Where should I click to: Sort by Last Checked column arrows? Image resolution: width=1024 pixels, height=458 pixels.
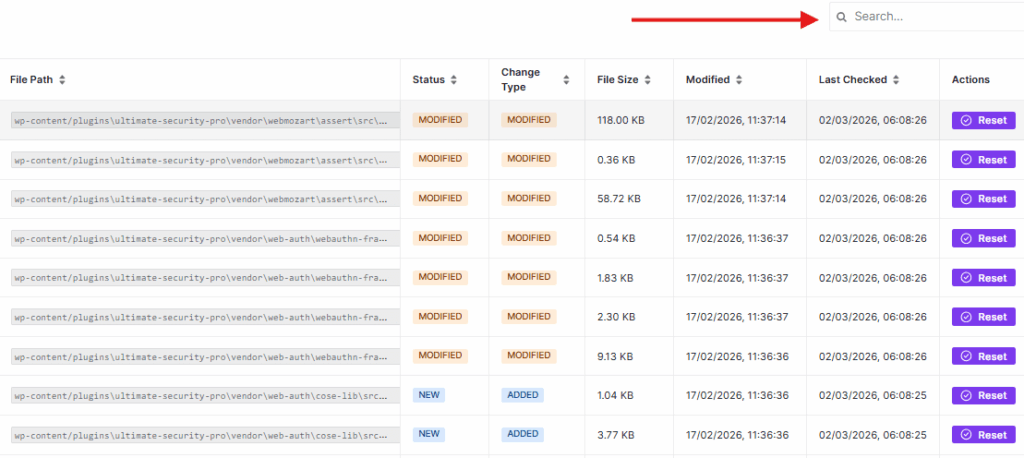(897, 80)
